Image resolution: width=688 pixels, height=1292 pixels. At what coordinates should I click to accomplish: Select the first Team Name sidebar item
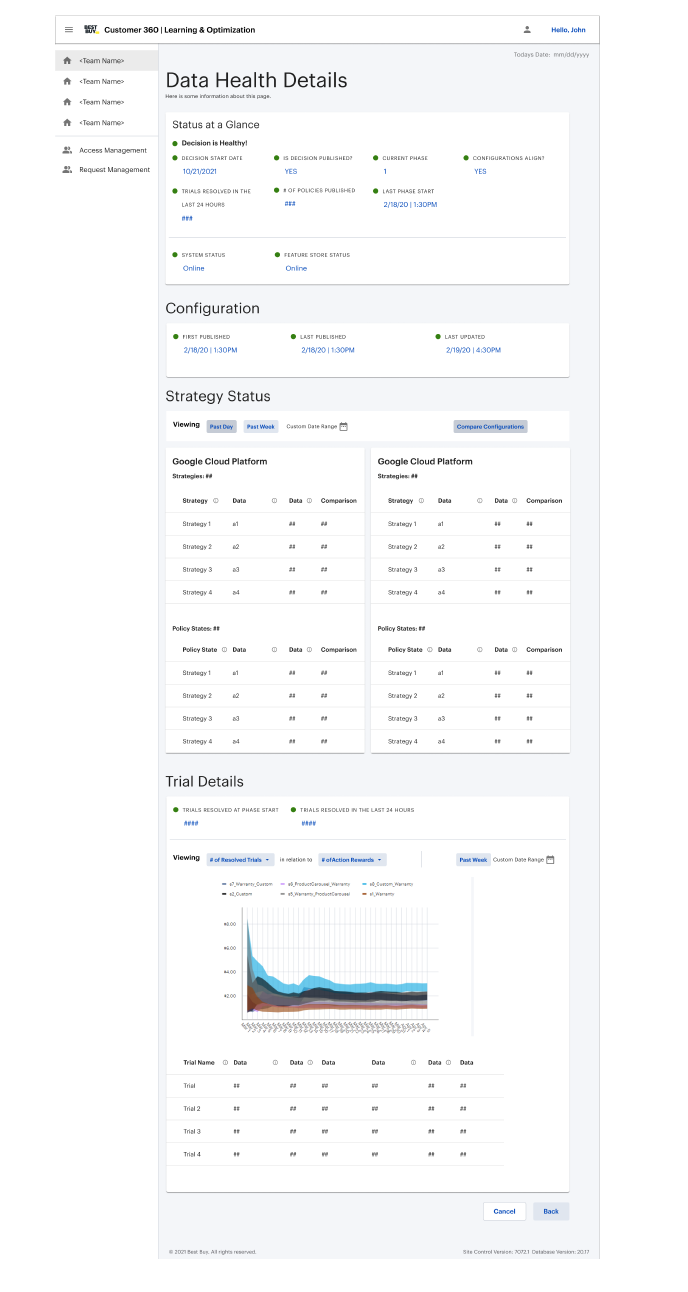click(102, 61)
